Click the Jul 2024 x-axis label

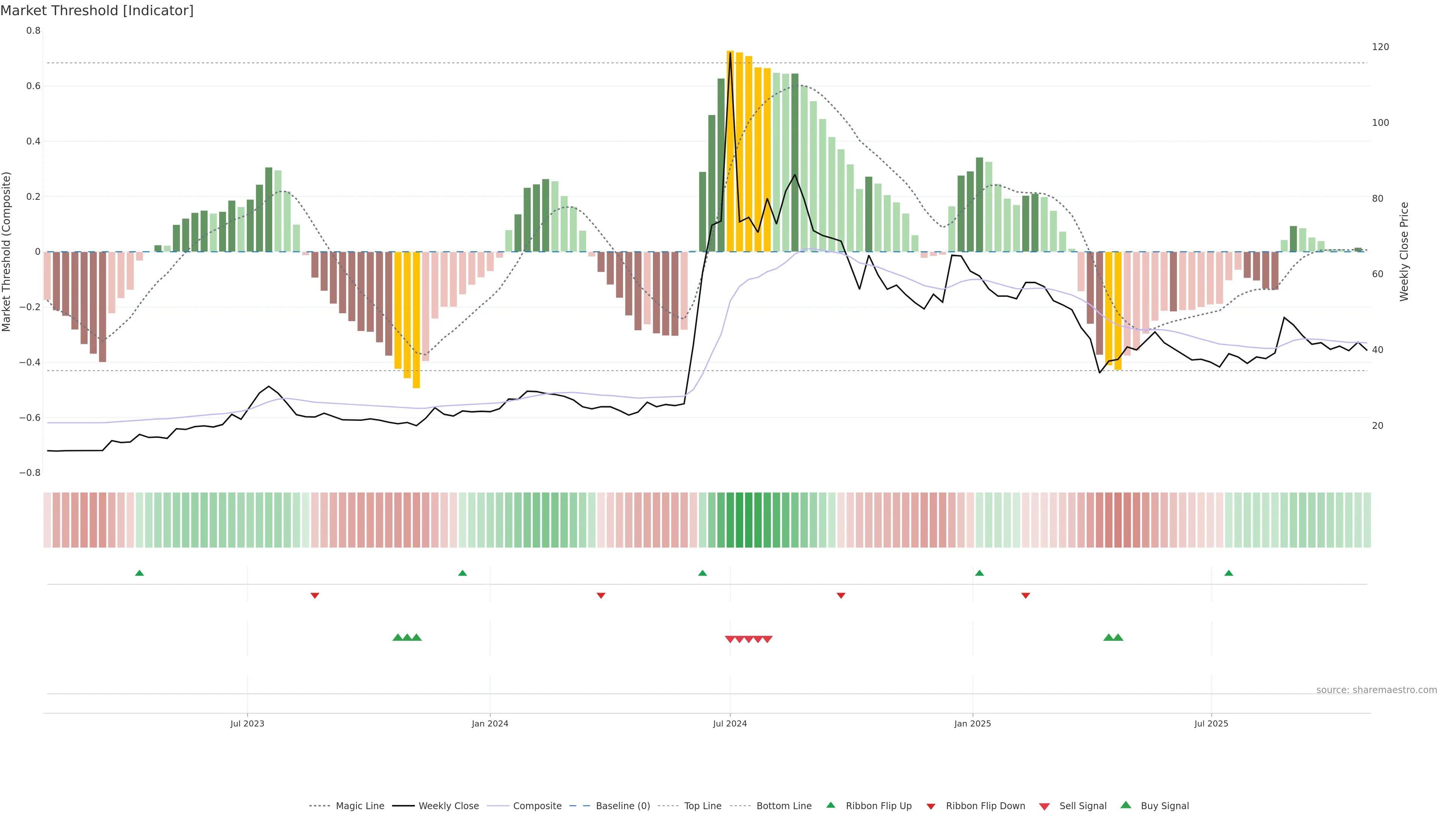pyautogui.click(x=730, y=723)
